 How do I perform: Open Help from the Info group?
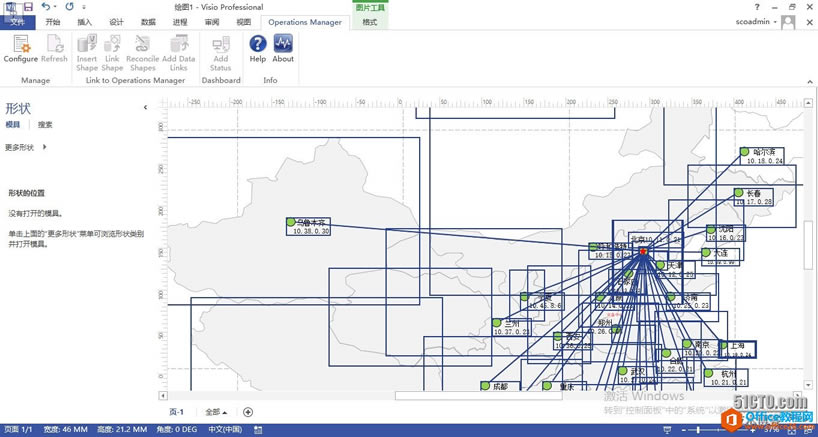(258, 49)
